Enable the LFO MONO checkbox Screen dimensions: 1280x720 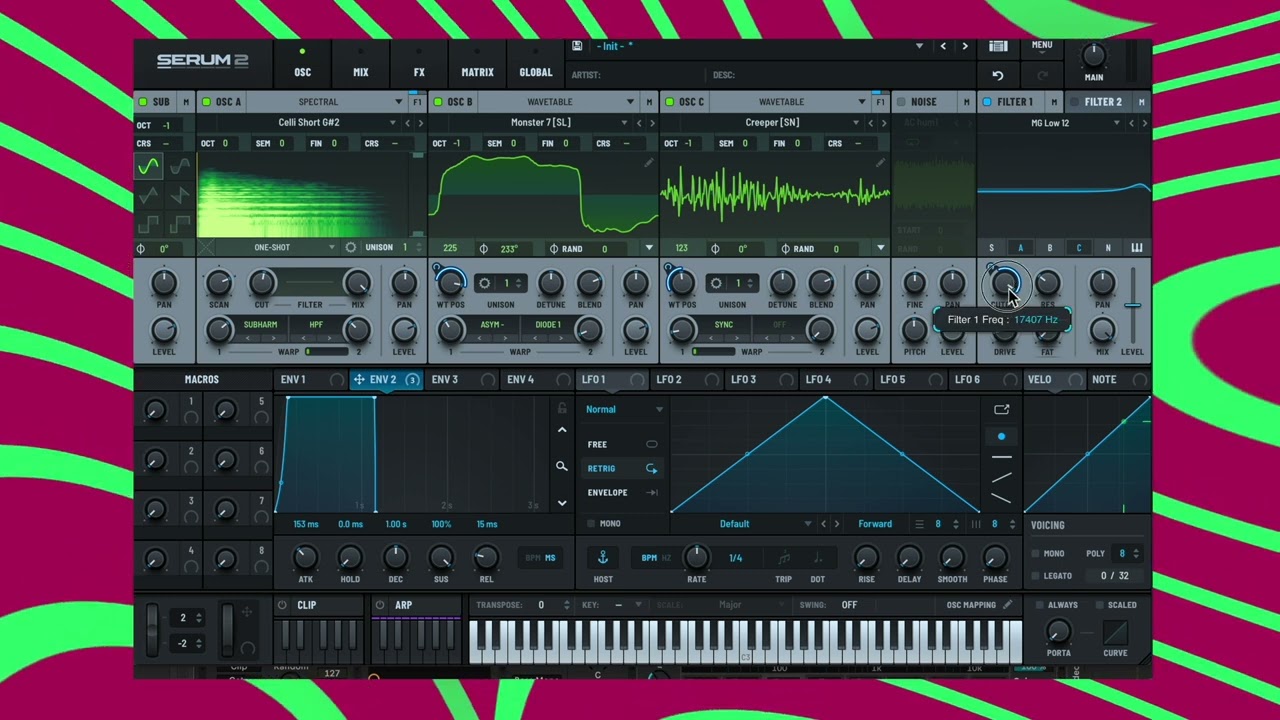pyautogui.click(x=591, y=524)
